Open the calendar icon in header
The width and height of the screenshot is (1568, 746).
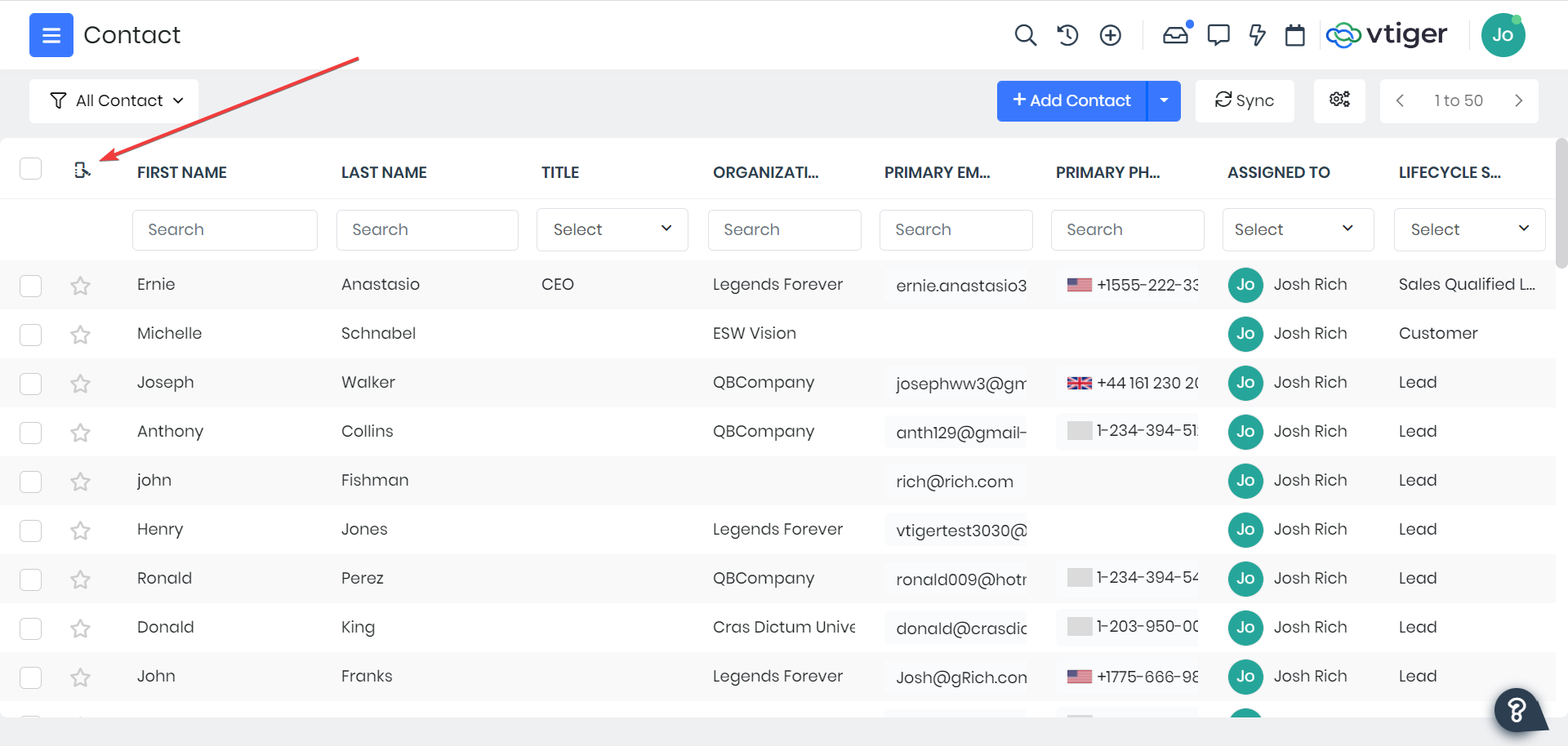click(x=1294, y=35)
